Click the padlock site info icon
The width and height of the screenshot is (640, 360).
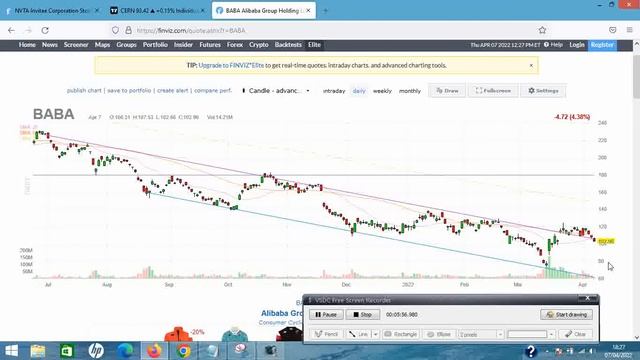tap(129, 30)
